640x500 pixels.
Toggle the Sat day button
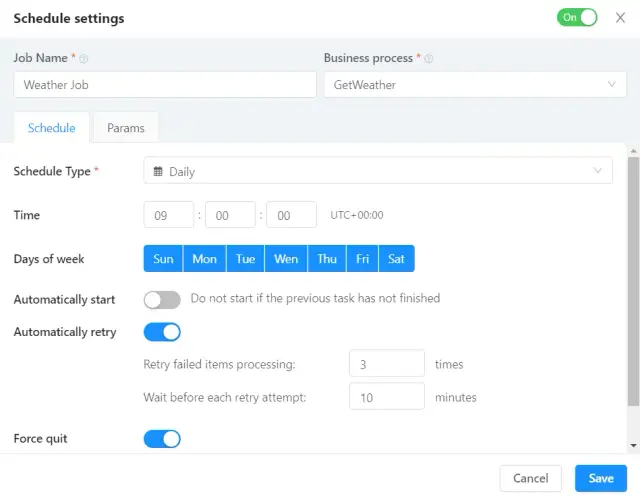click(397, 259)
